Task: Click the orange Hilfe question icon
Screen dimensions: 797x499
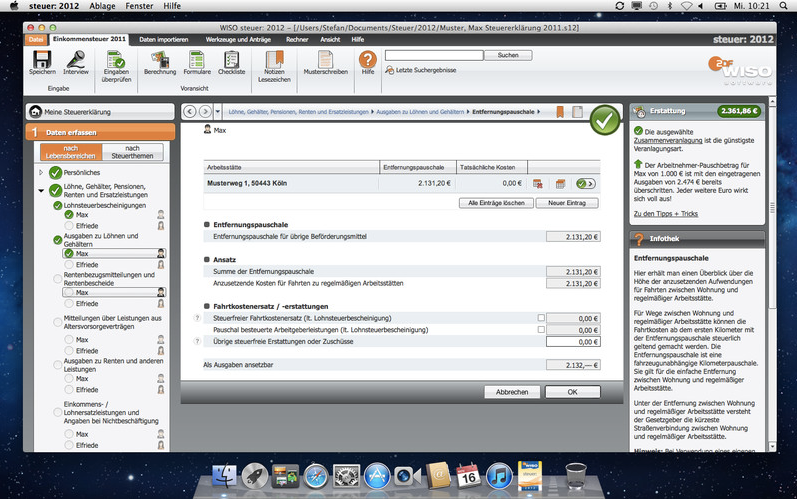Action: [367, 59]
